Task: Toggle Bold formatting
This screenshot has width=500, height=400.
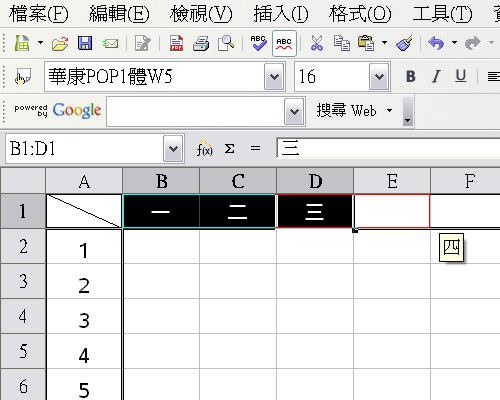Action: pos(411,76)
